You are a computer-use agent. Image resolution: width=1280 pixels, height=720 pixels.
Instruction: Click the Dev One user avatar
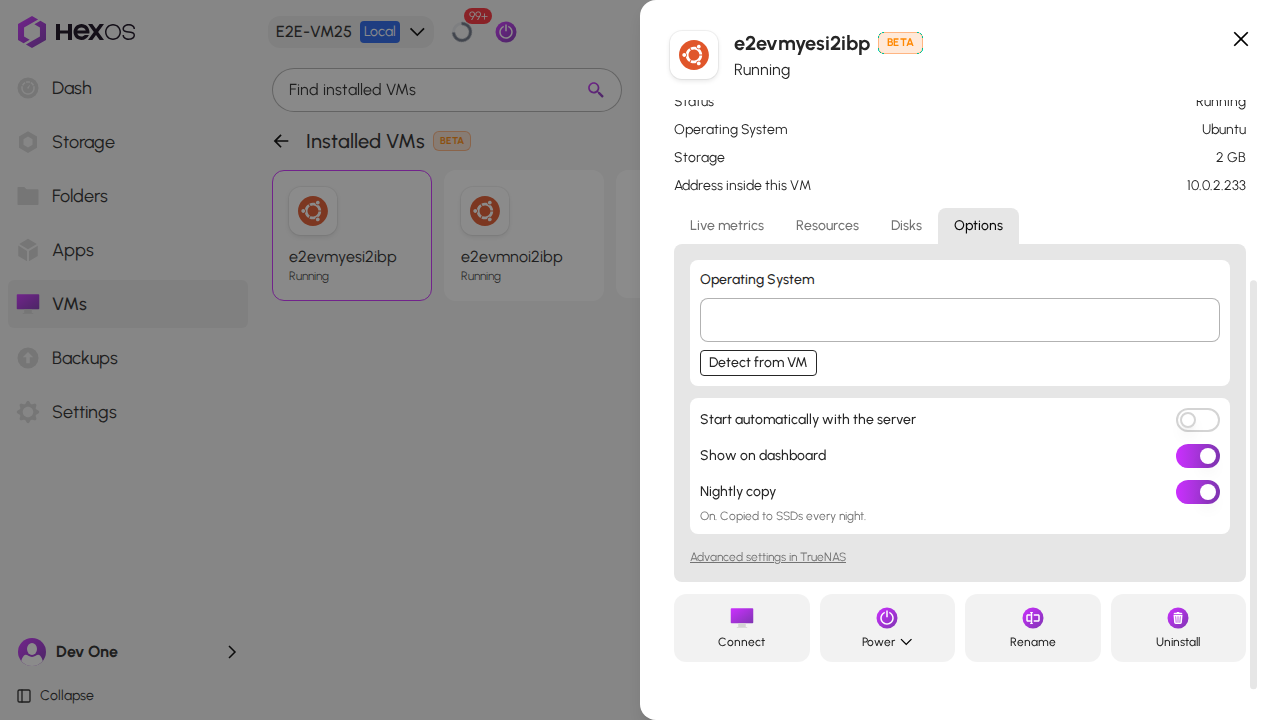click(32, 652)
